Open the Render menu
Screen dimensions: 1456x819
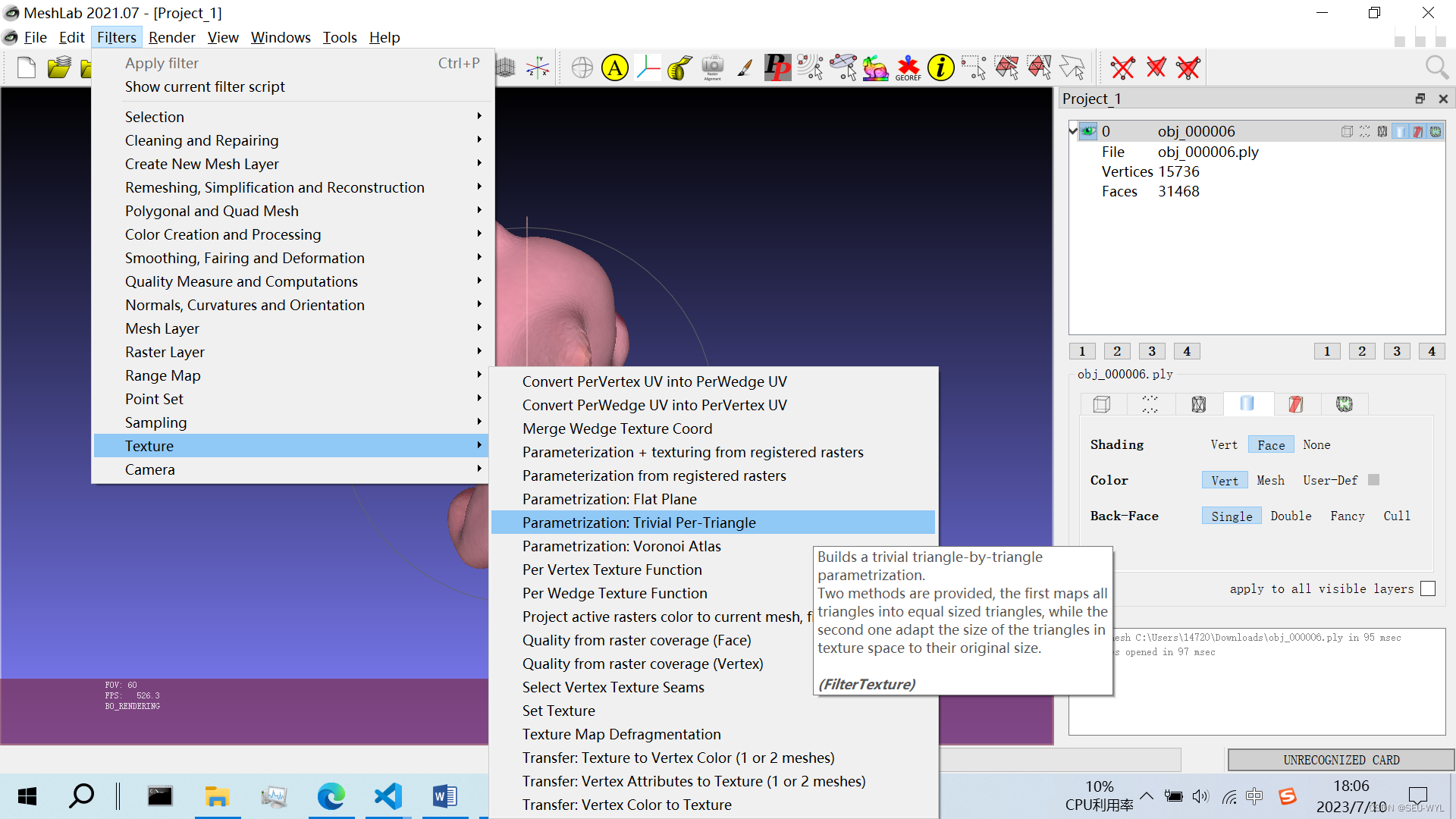171,37
